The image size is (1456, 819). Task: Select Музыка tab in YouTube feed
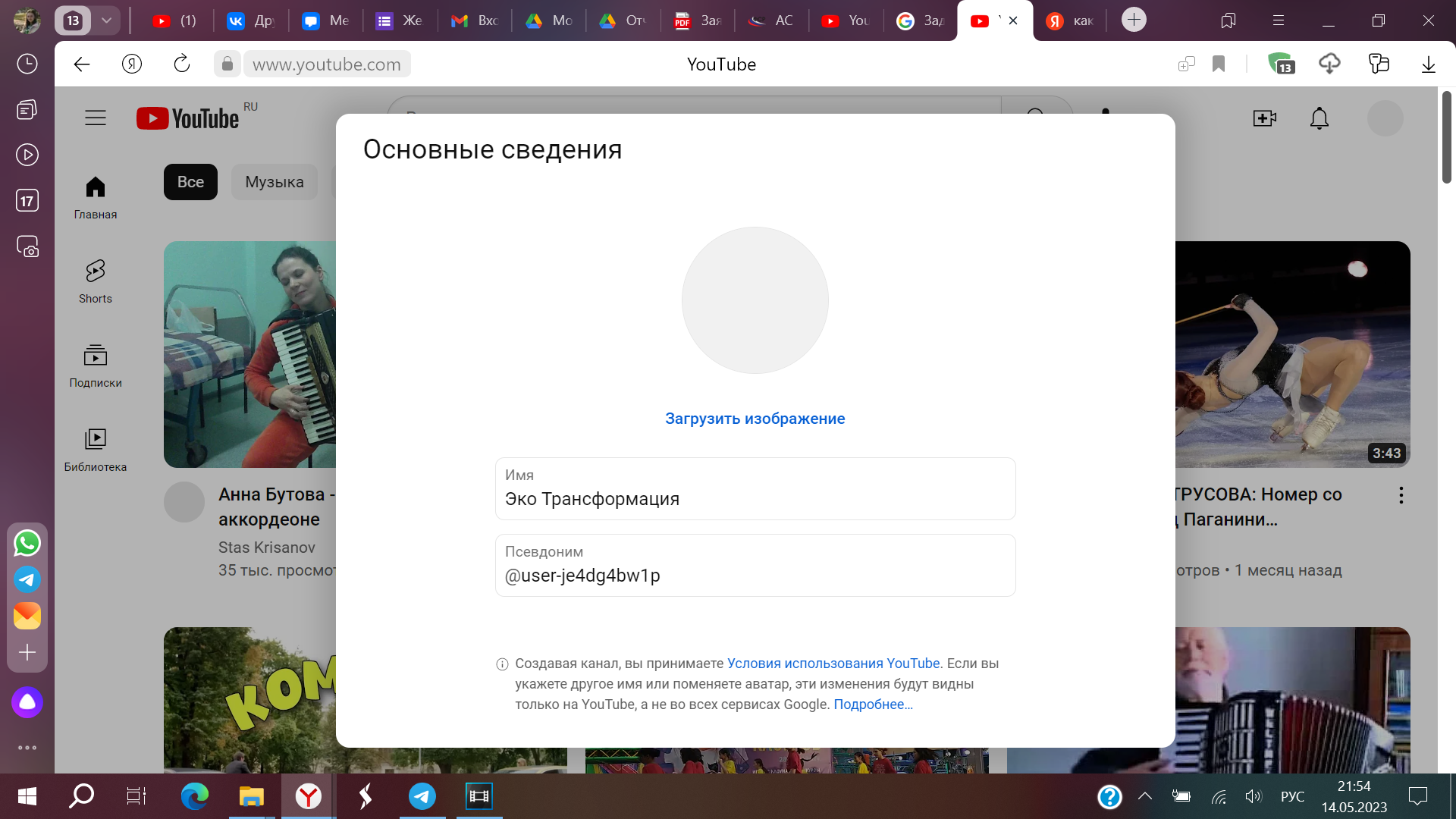click(x=275, y=181)
